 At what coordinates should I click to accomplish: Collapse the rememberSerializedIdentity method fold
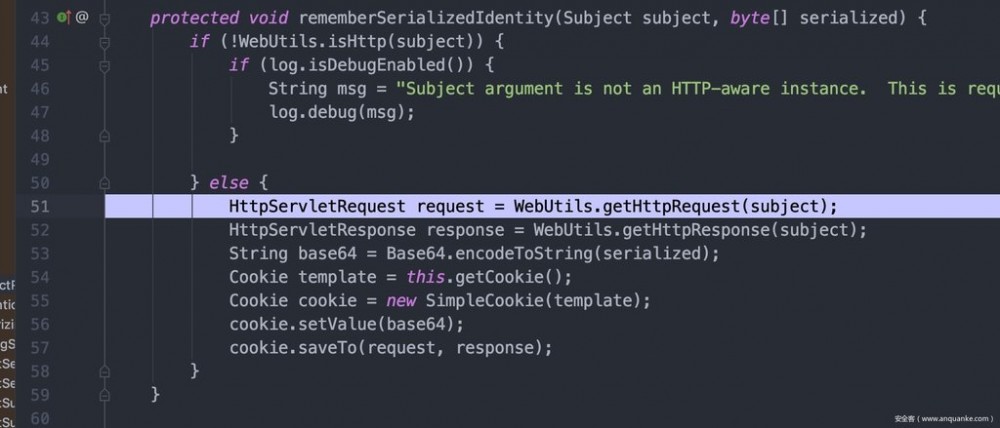[106, 18]
